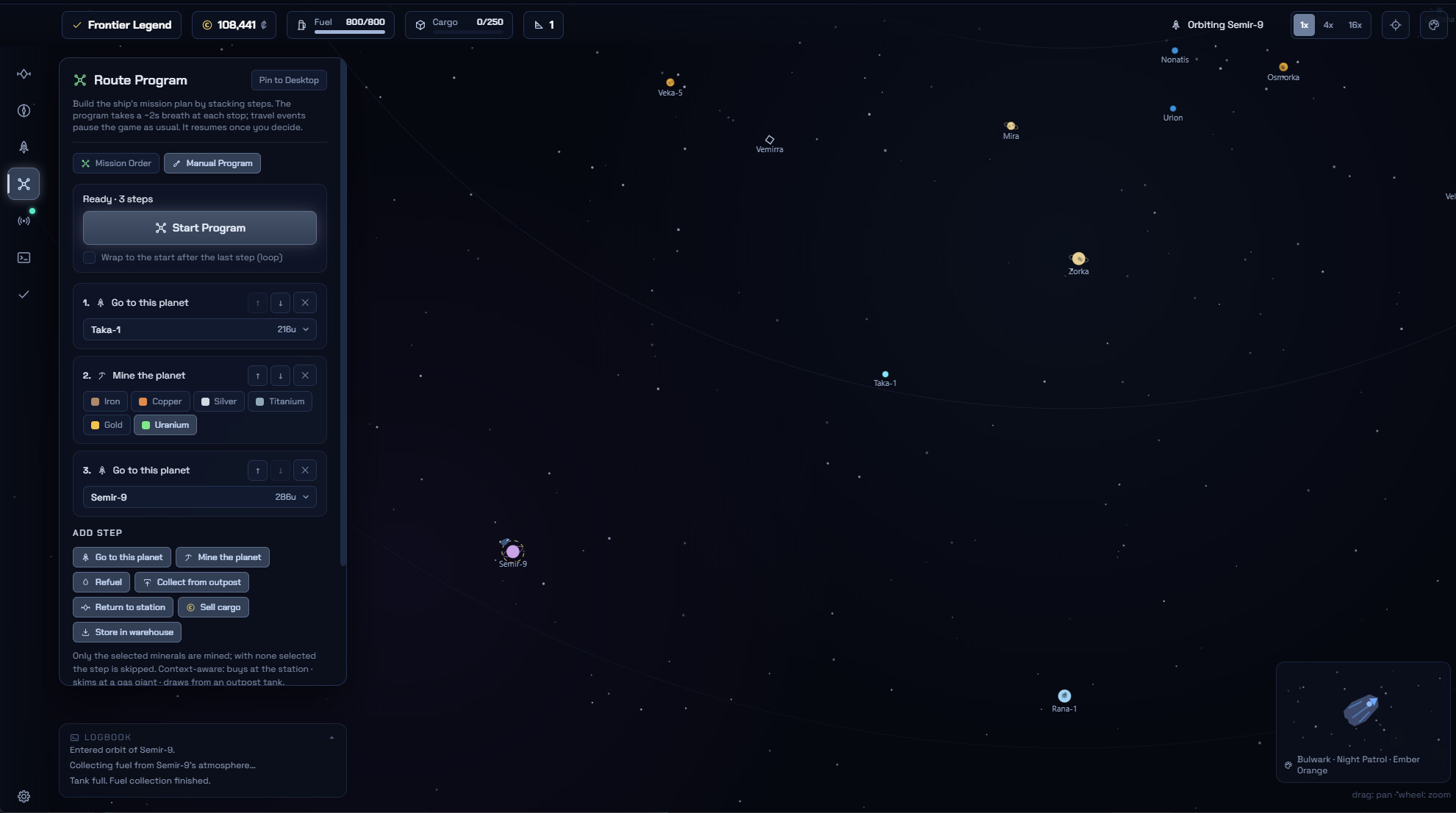
Task: Remove step 3 Semir-9
Action: (305, 470)
